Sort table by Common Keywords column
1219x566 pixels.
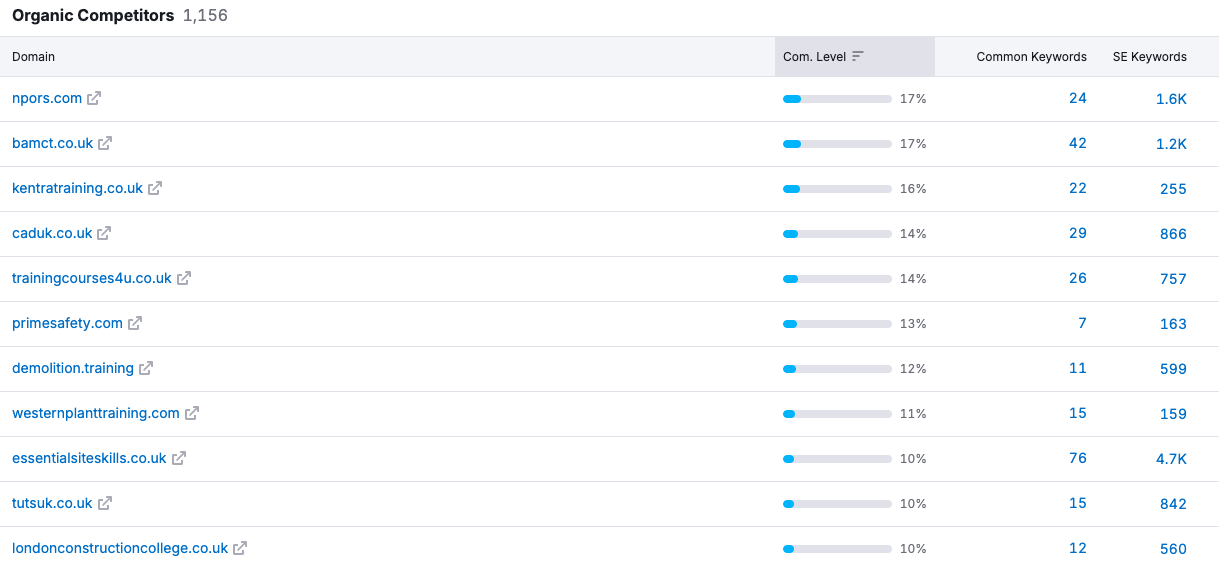(1031, 57)
